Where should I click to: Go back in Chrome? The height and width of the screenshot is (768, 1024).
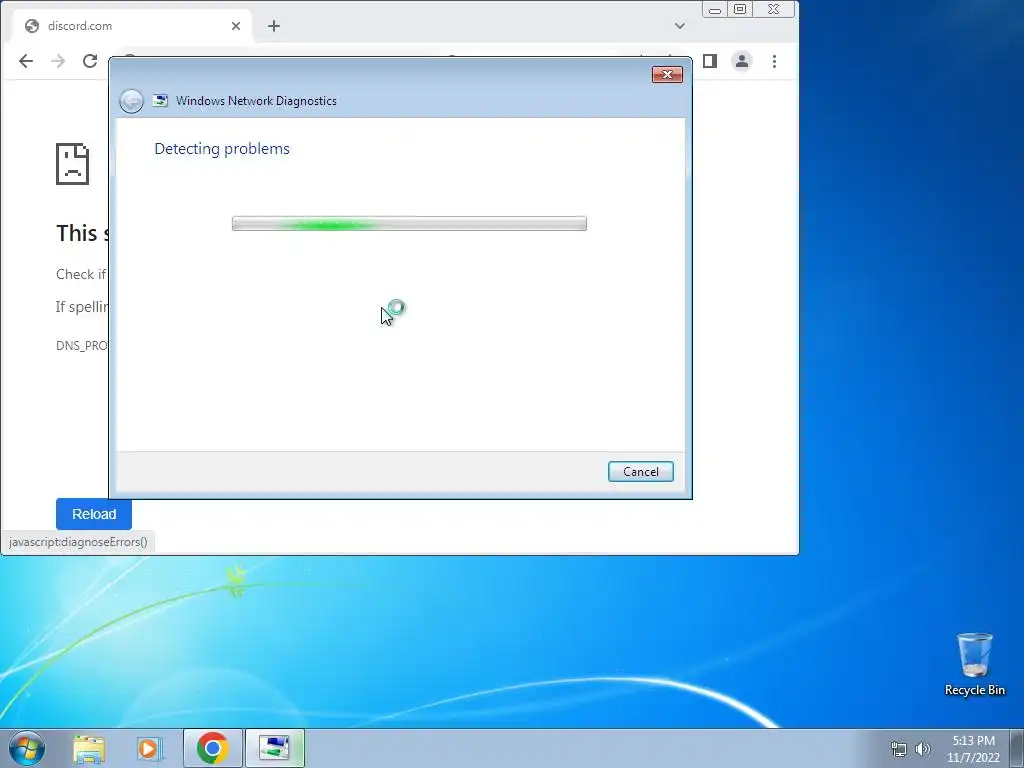[25, 61]
